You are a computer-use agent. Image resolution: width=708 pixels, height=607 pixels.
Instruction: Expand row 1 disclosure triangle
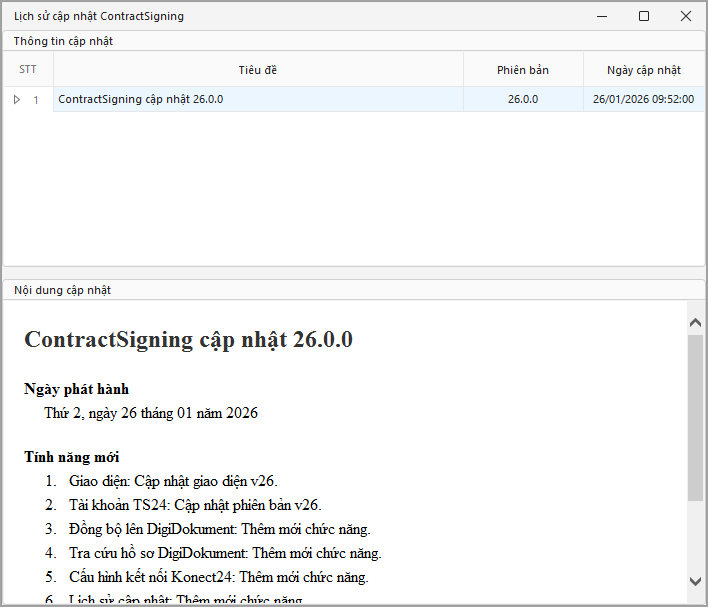[17, 99]
